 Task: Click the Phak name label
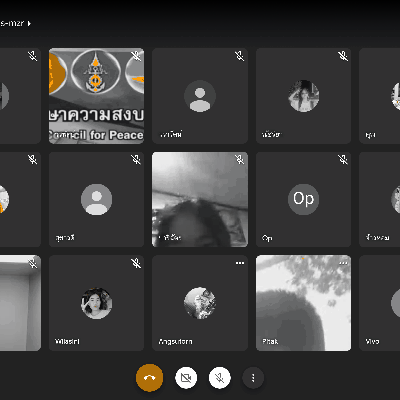coord(270,341)
